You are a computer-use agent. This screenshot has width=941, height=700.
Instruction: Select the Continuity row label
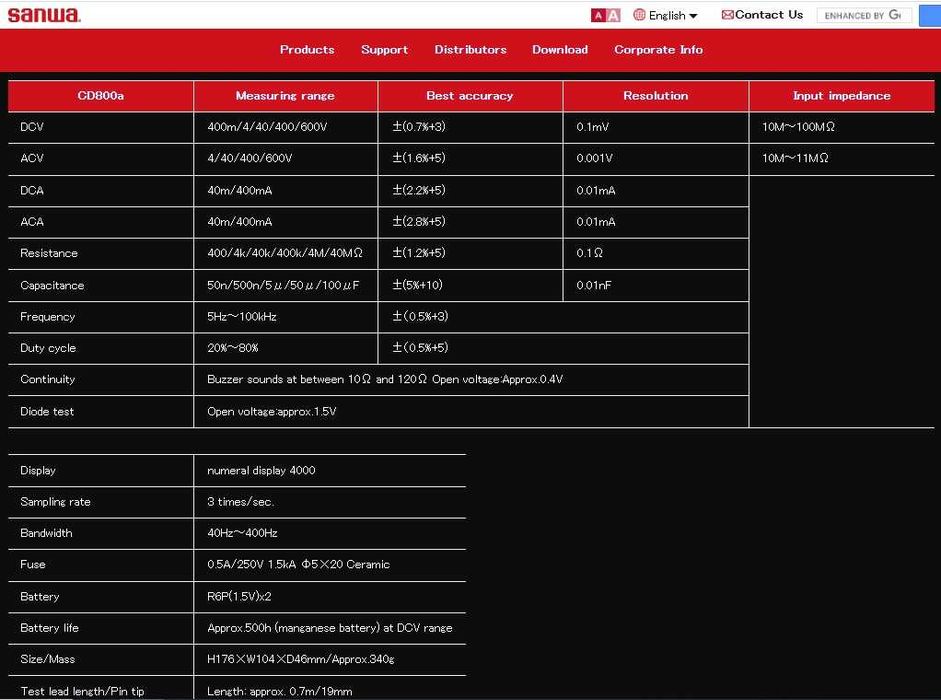click(47, 379)
